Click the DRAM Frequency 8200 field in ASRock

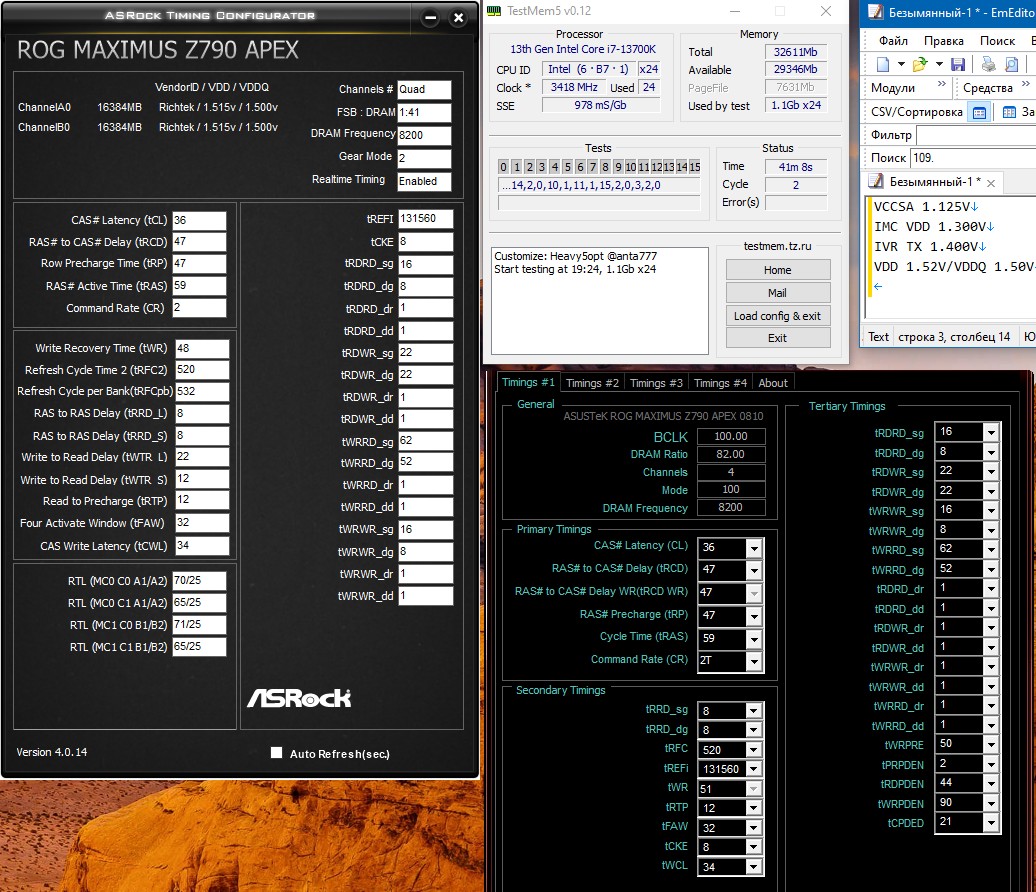point(424,135)
